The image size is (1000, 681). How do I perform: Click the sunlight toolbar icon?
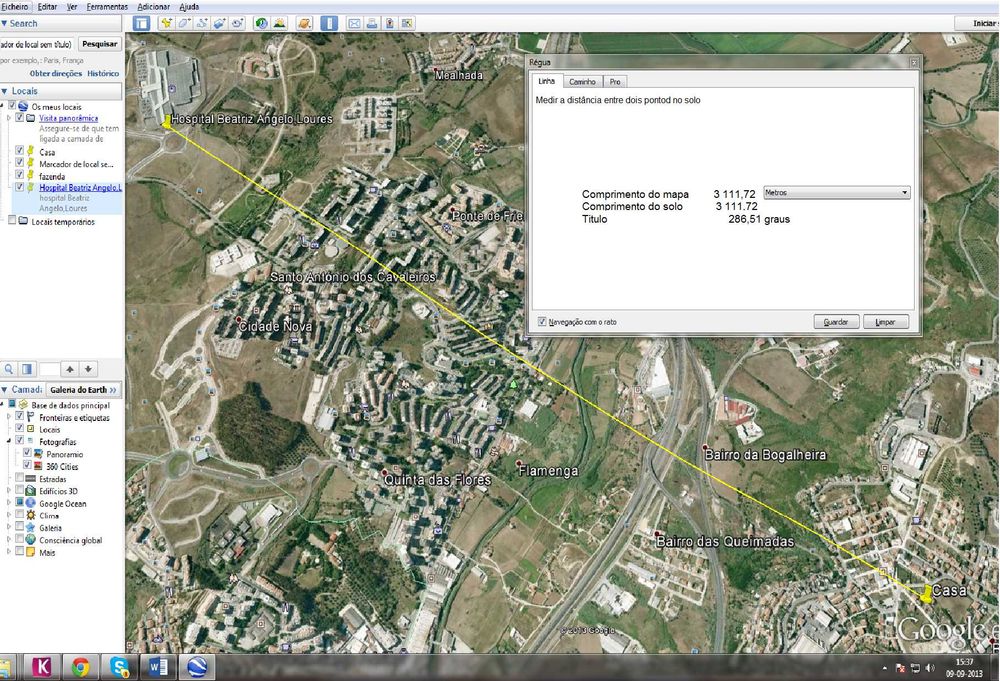279,24
